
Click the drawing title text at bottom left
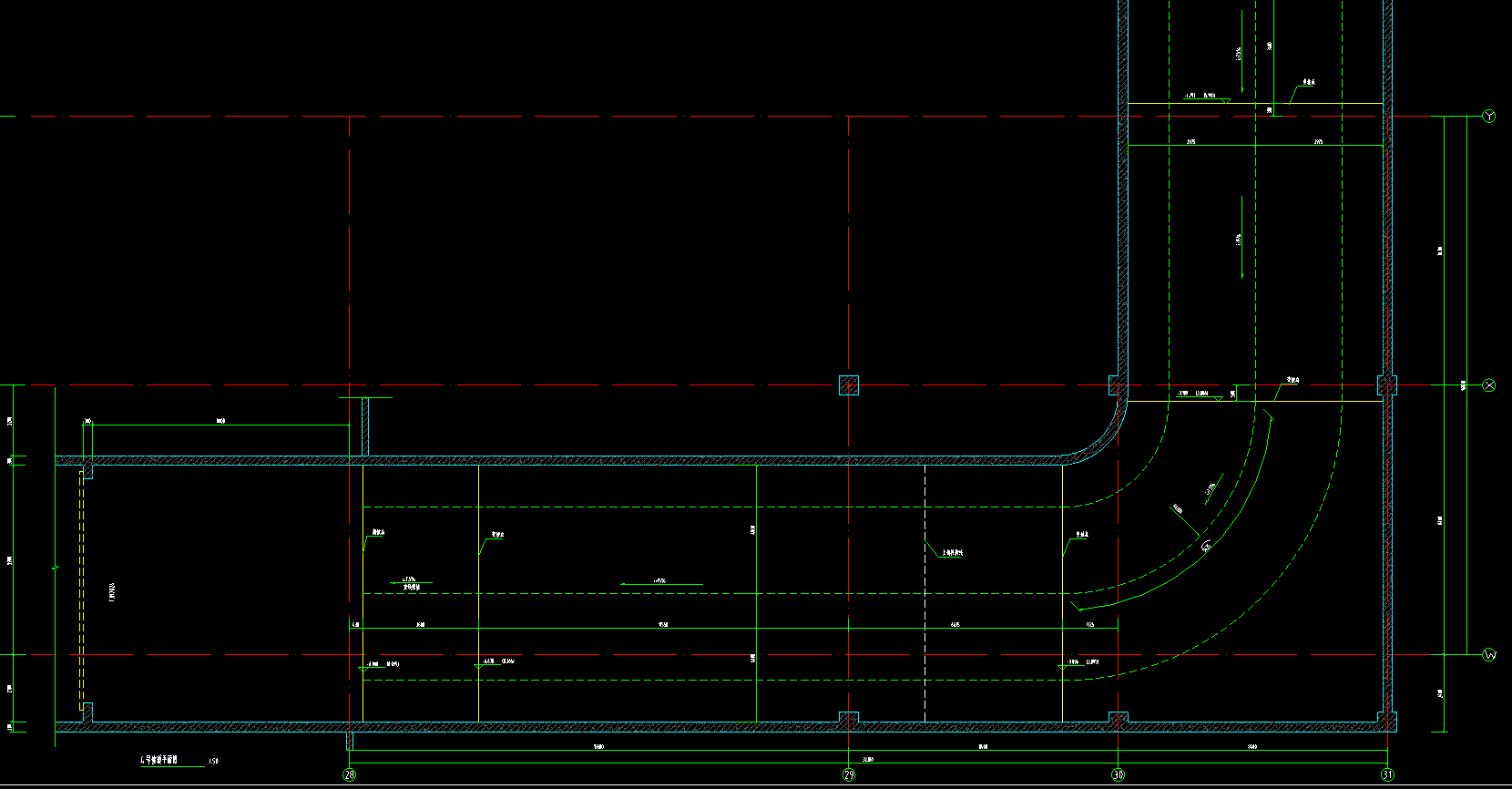158,759
